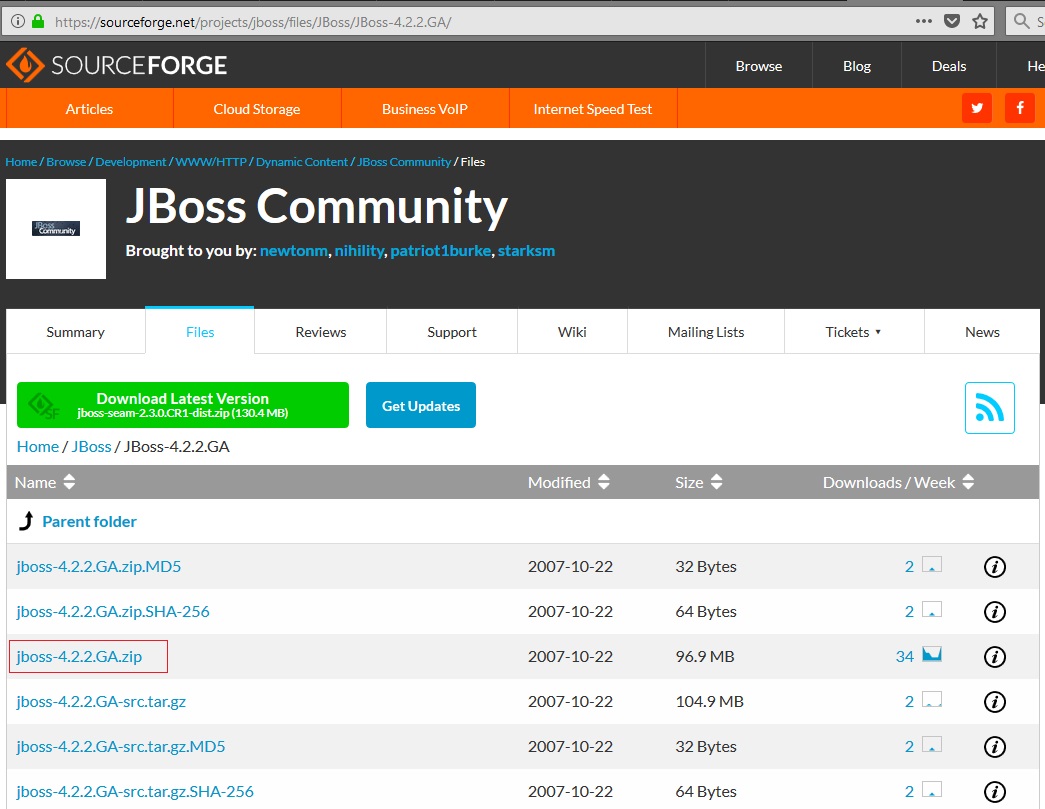Viewport: 1045px width, 809px height.
Task: Click download stats chart for jboss-4.2.2.GA-src.tar.gz.MD5
Action: tap(932, 744)
